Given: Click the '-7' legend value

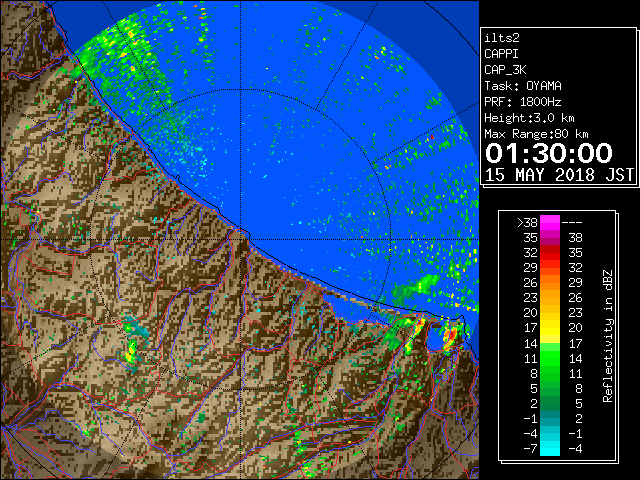Looking at the screenshot, I should pos(530,449).
